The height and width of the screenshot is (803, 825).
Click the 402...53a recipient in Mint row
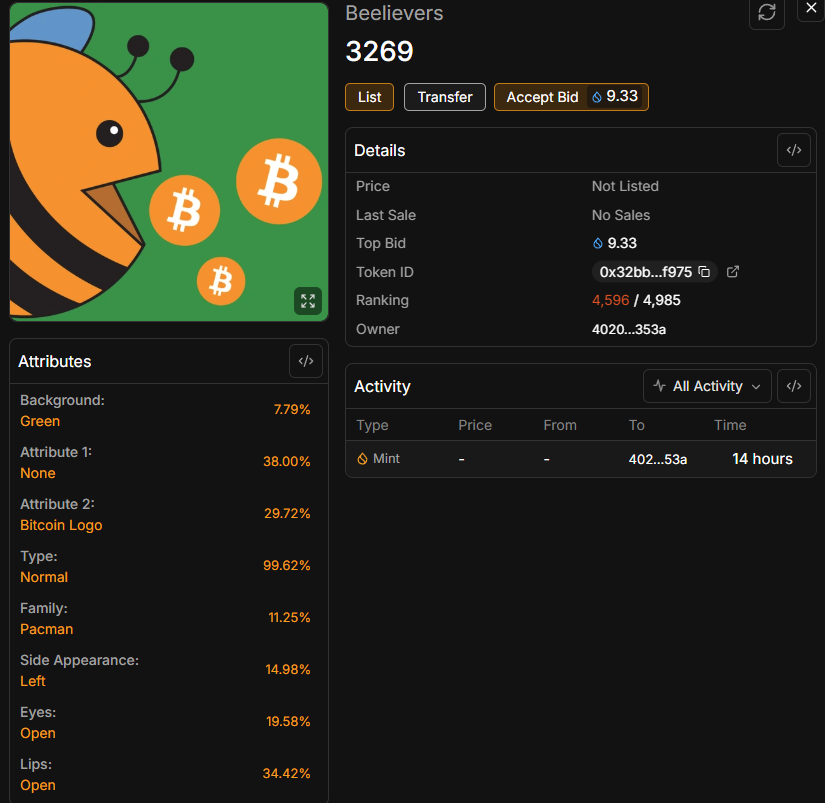[658, 459]
